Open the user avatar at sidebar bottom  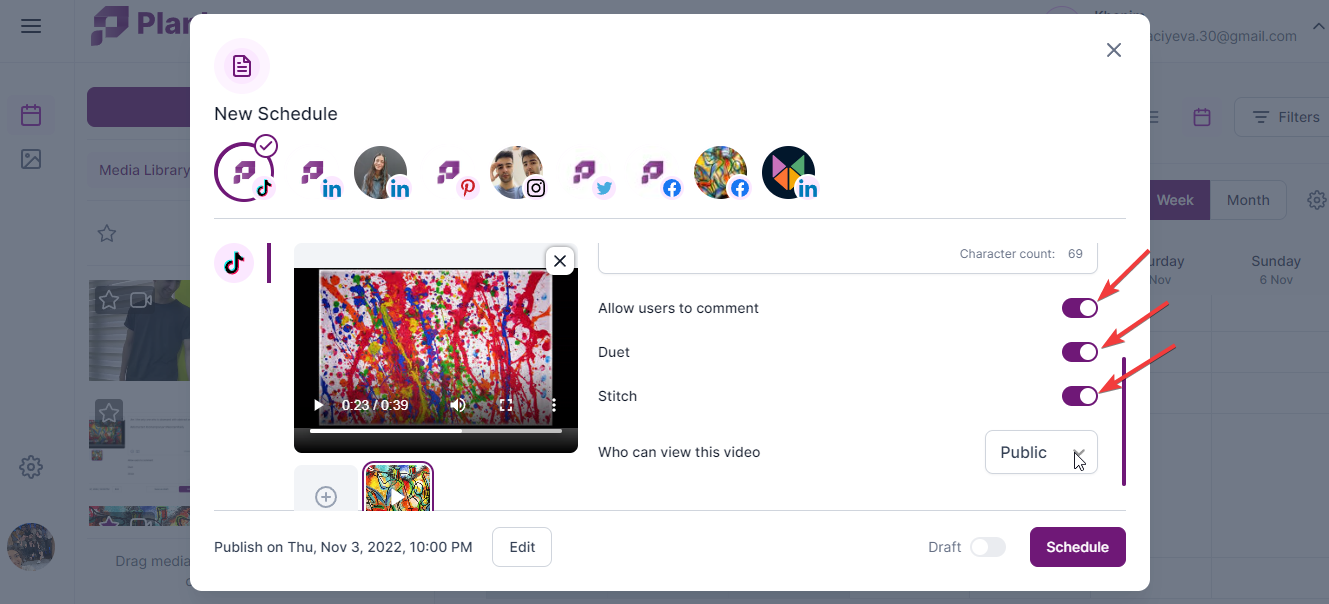tap(31, 547)
